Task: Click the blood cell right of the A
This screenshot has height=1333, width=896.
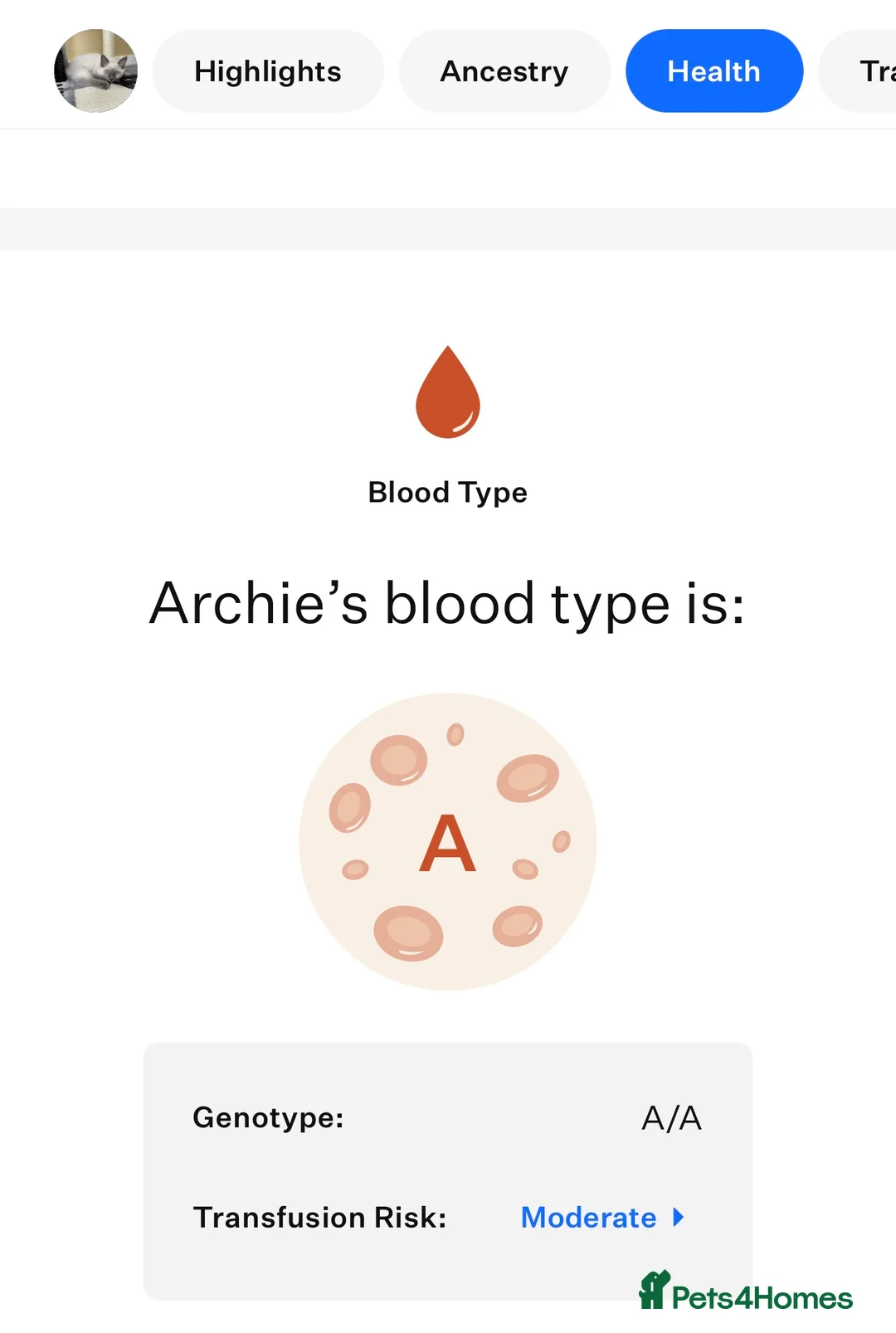Action: click(525, 868)
